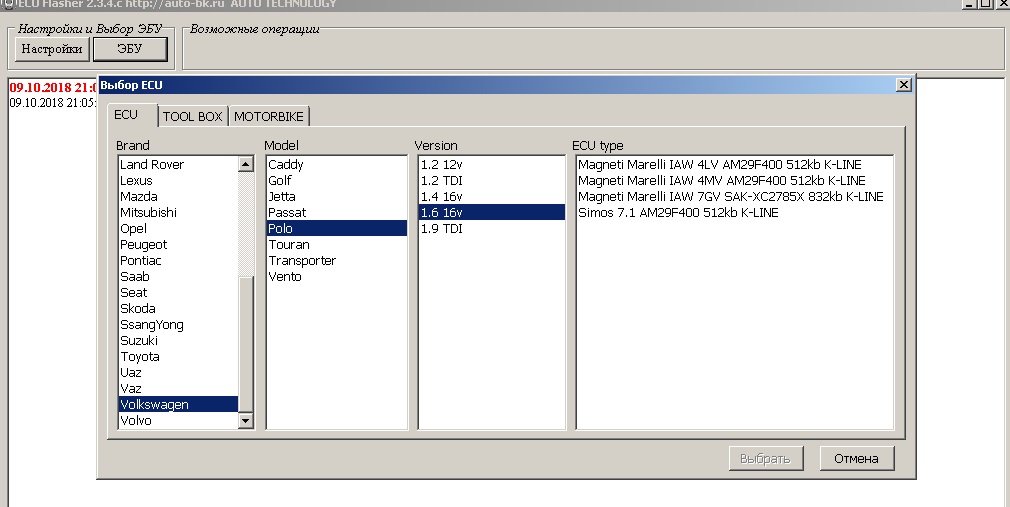Select SsangYong in Brand list
The image size is (1010, 507).
(x=178, y=325)
